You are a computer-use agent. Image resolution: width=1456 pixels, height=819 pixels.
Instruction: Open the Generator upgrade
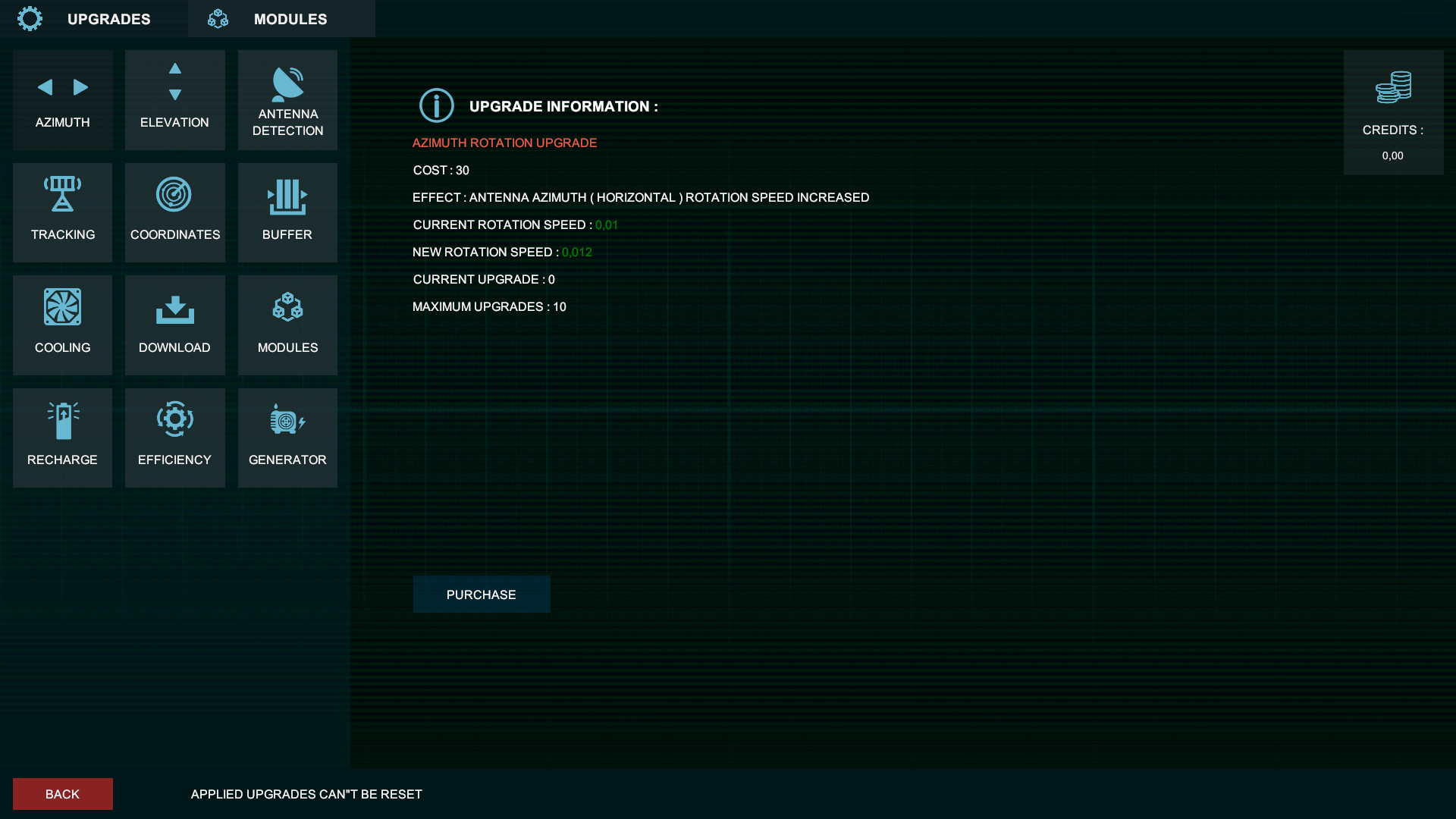coord(287,438)
